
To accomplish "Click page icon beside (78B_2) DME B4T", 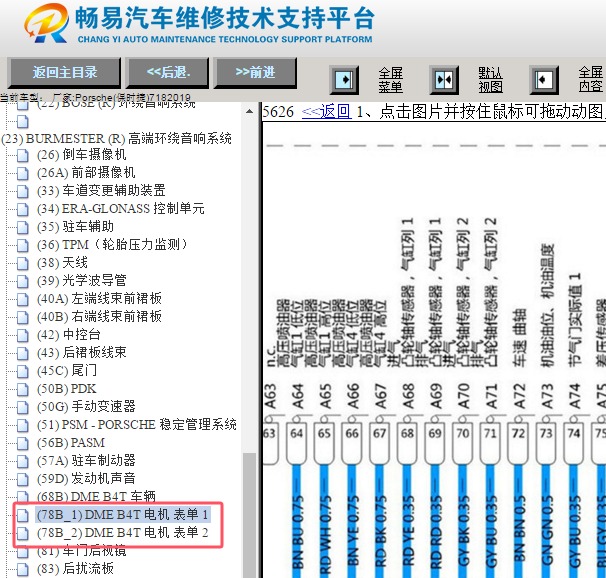I will pos(23,533).
